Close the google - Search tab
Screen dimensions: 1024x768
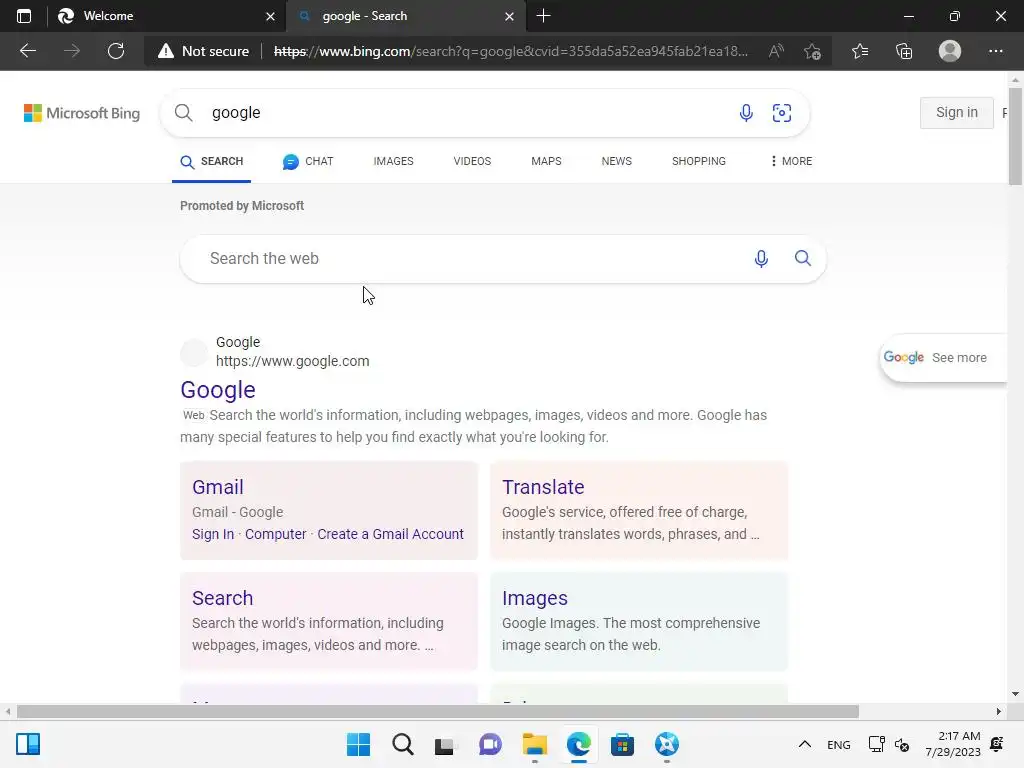(509, 16)
